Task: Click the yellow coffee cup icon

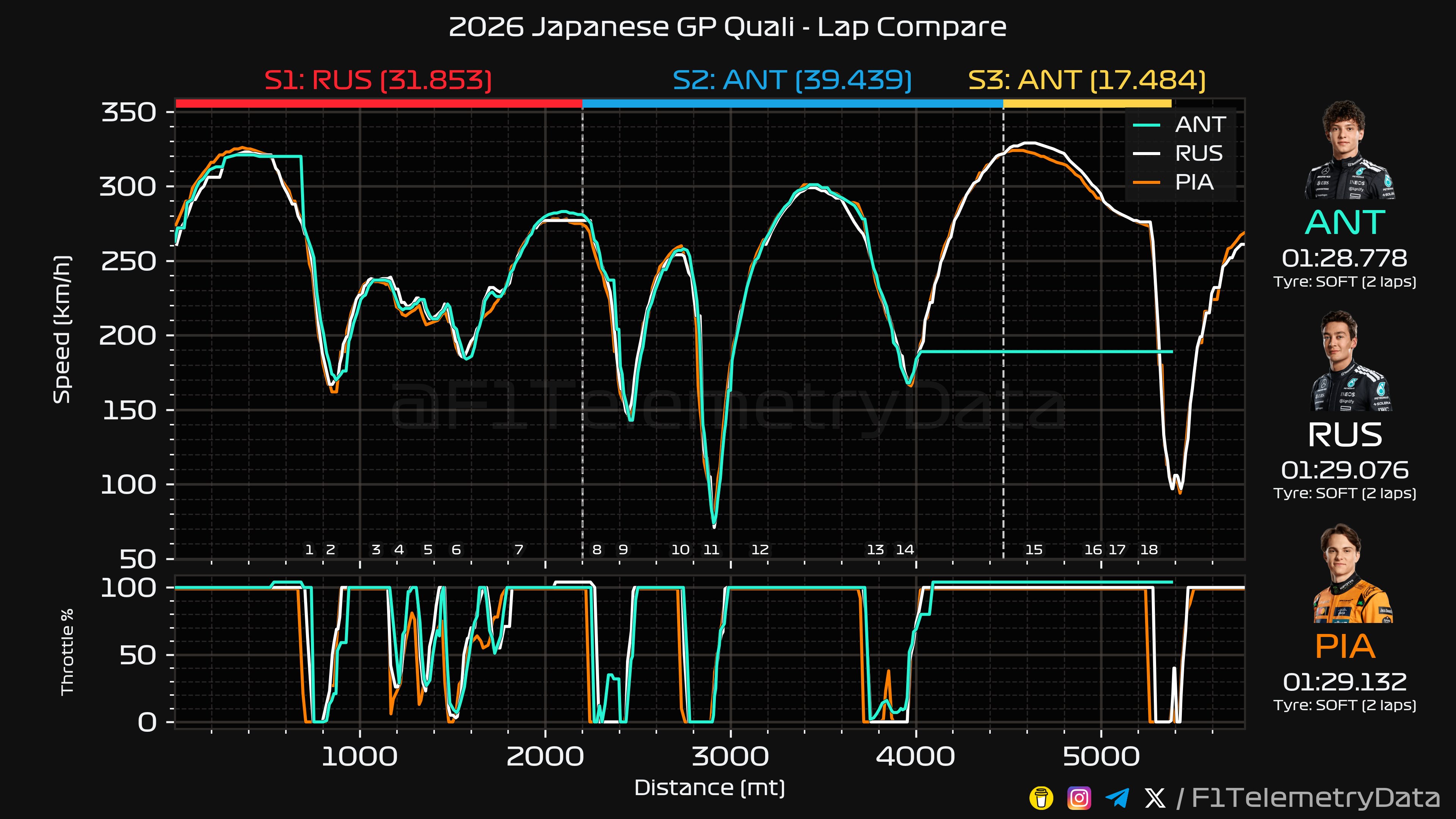Action: click(x=1041, y=798)
